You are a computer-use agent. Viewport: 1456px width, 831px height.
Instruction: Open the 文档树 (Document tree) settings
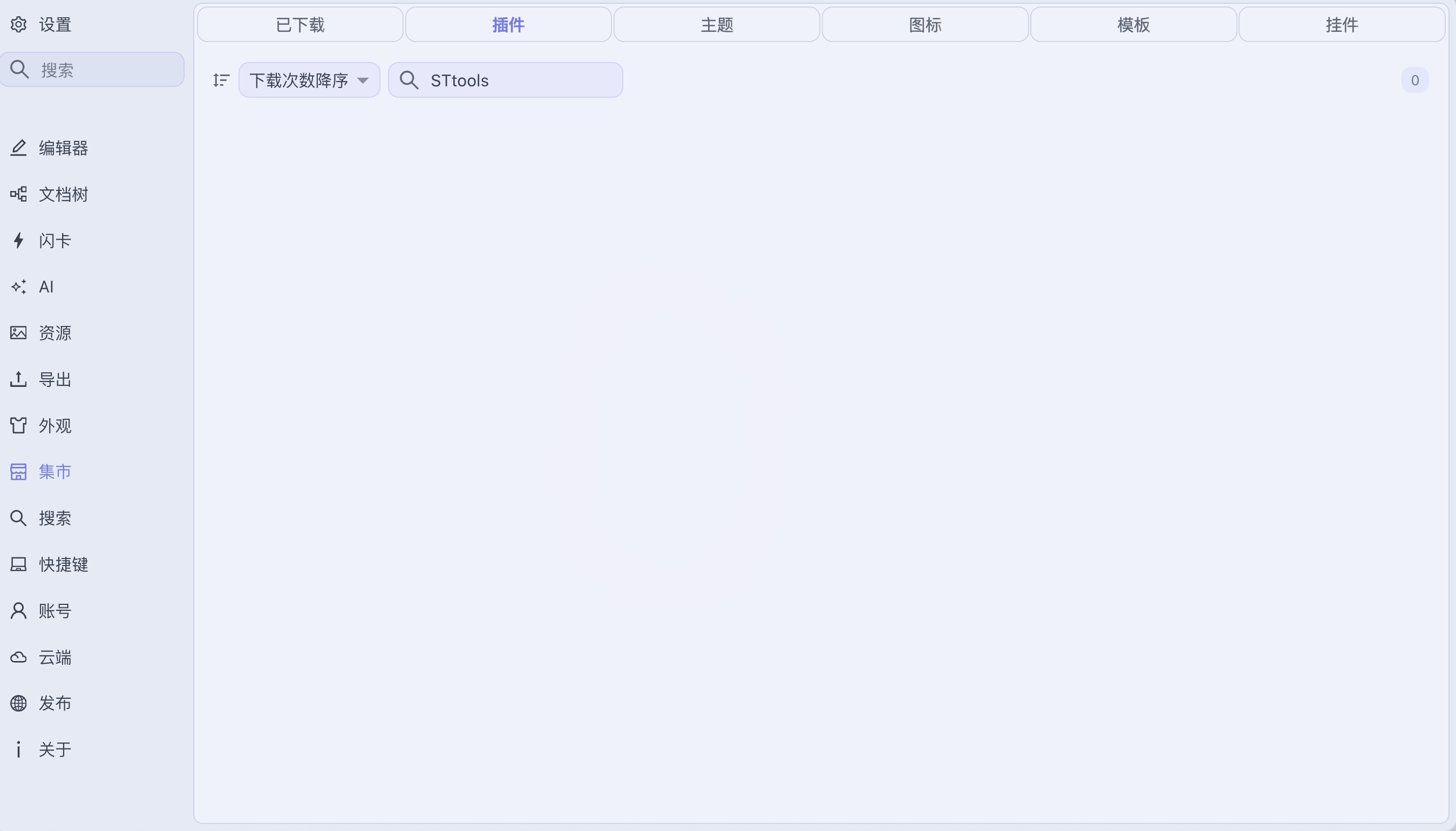tap(63, 195)
